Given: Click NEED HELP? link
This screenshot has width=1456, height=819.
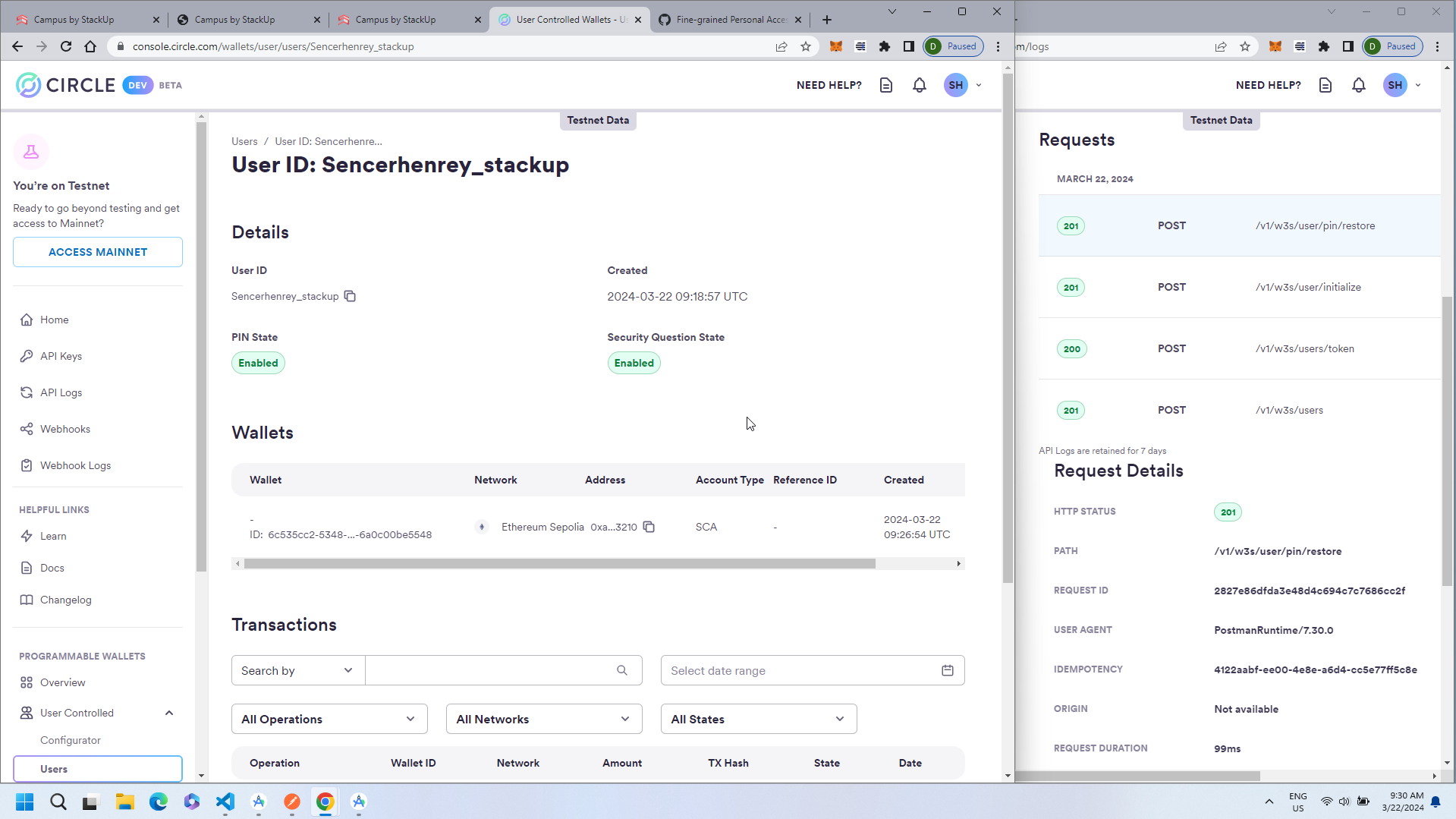Looking at the screenshot, I should tap(829, 85).
